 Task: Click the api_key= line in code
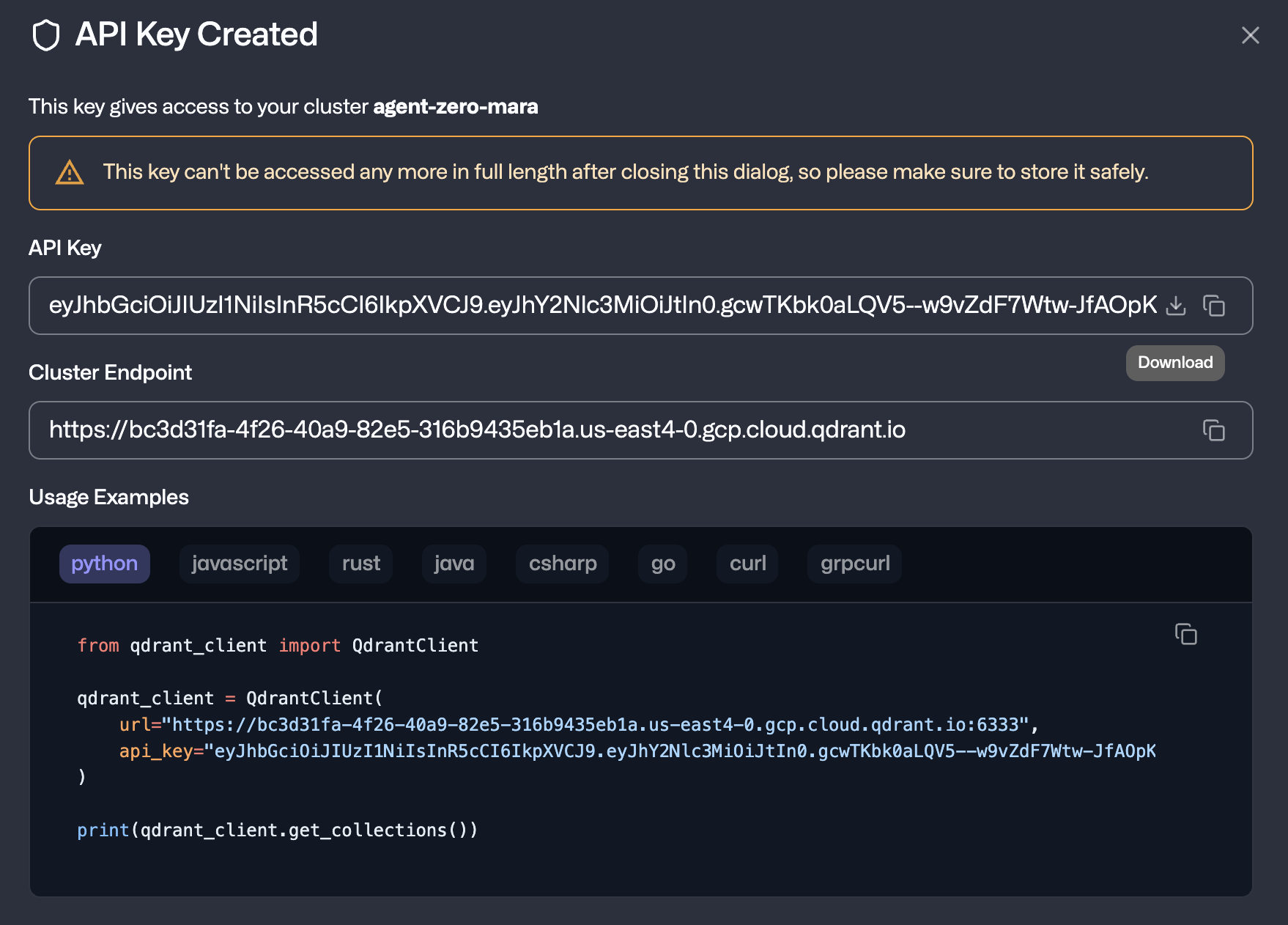(637, 751)
